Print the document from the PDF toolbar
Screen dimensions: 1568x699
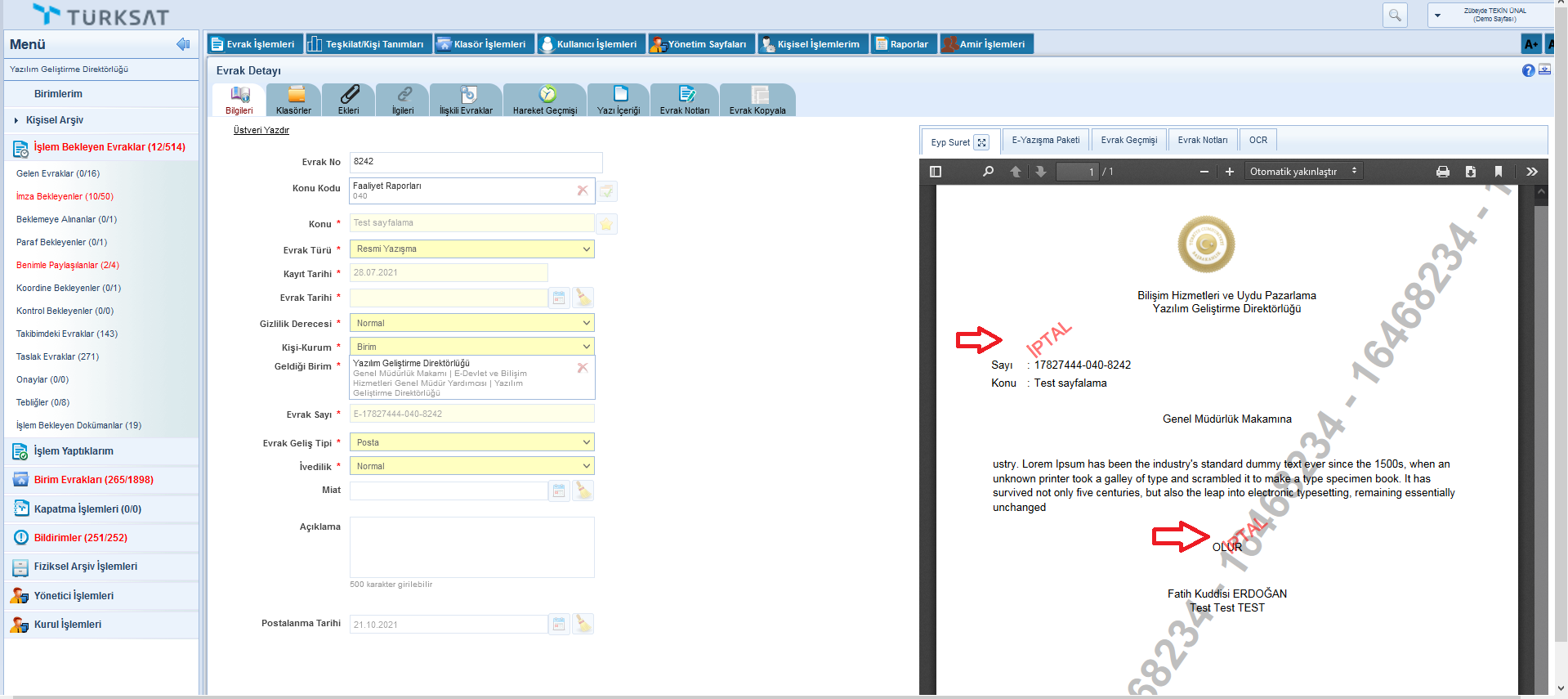[x=1443, y=172]
